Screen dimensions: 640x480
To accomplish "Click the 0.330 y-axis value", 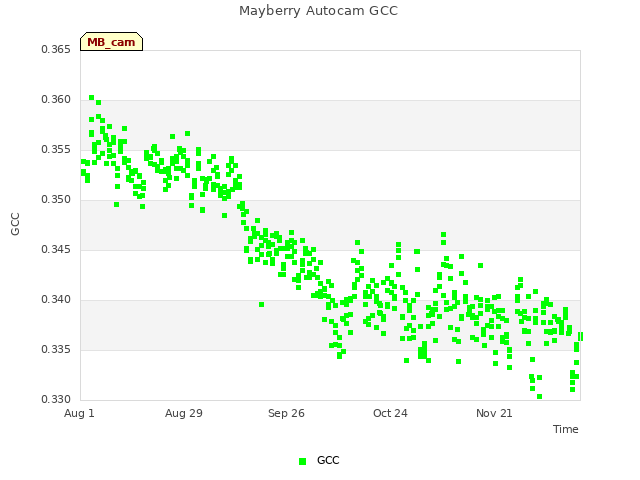I will coord(56,399).
